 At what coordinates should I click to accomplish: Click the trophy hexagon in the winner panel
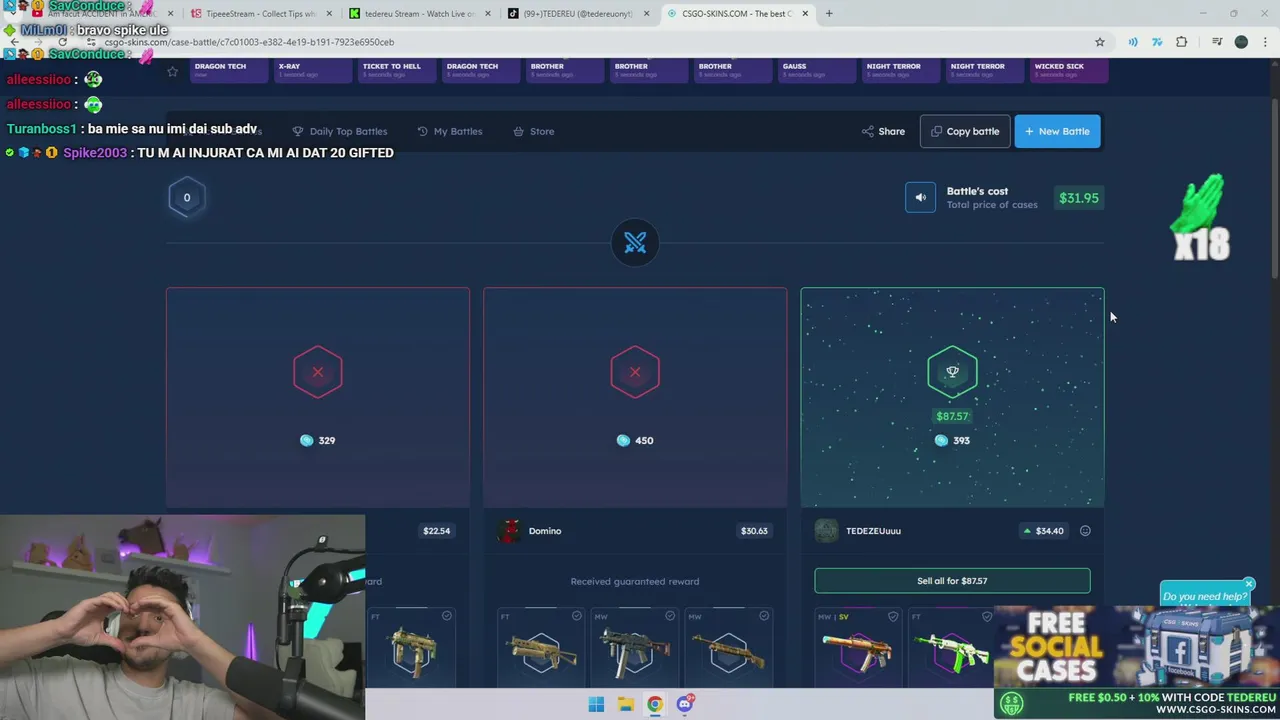[952, 372]
